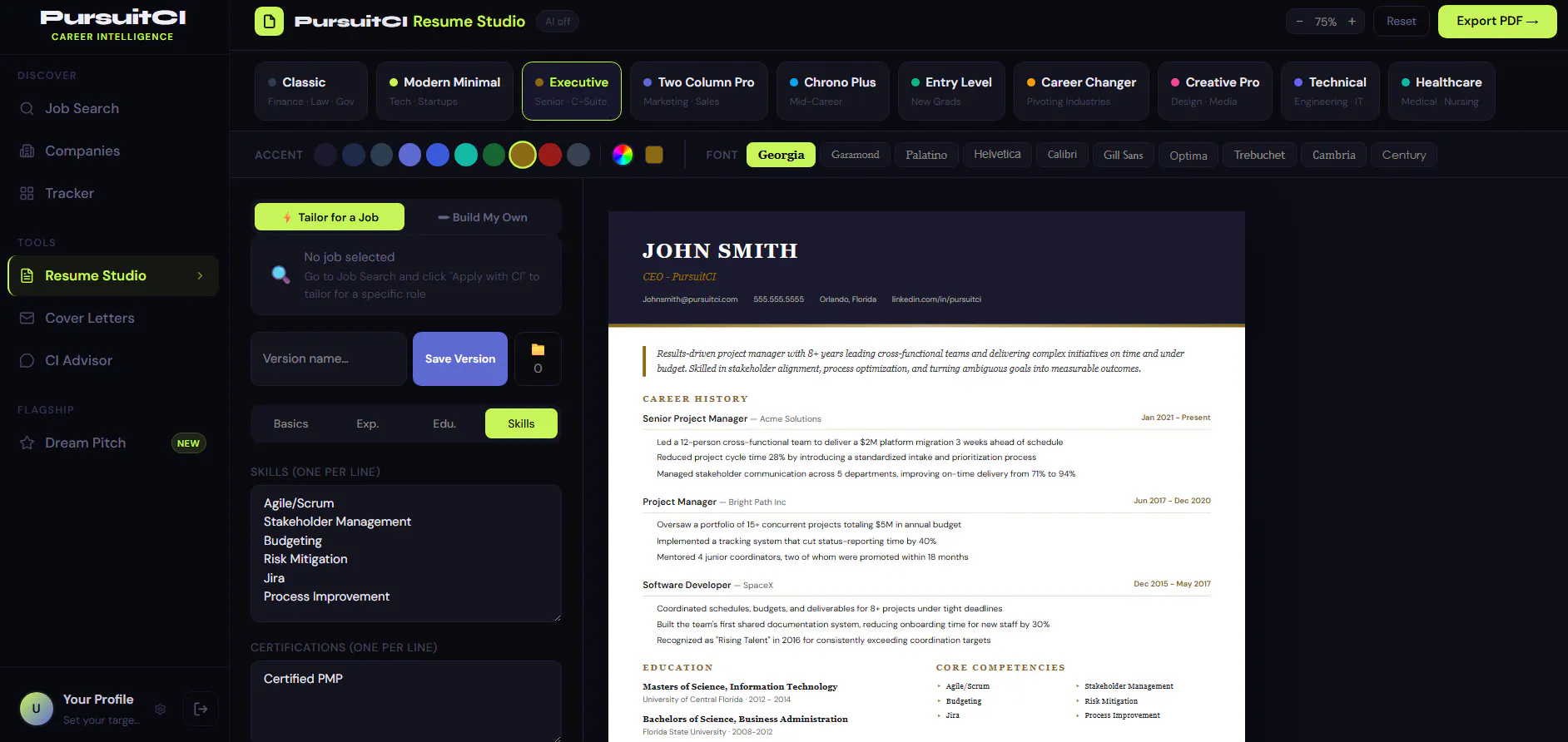Open the Basics tab
This screenshot has height=742, width=1568.
click(290, 423)
